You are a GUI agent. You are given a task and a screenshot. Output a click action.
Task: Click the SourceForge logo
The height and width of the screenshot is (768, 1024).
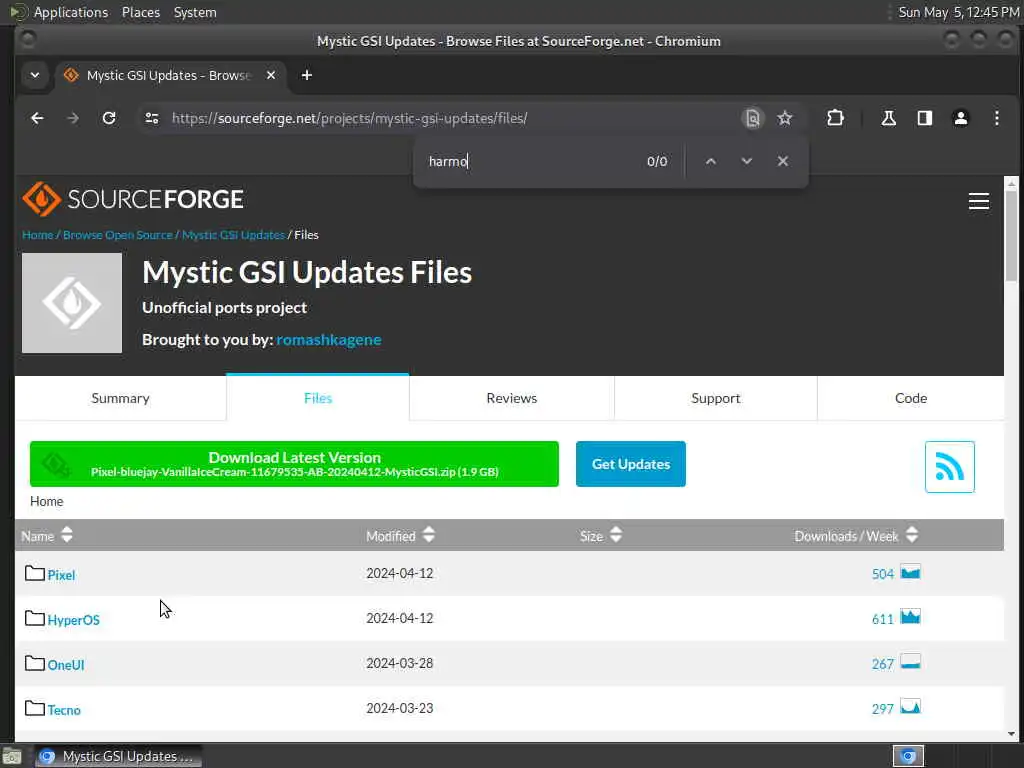(x=133, y=199)
